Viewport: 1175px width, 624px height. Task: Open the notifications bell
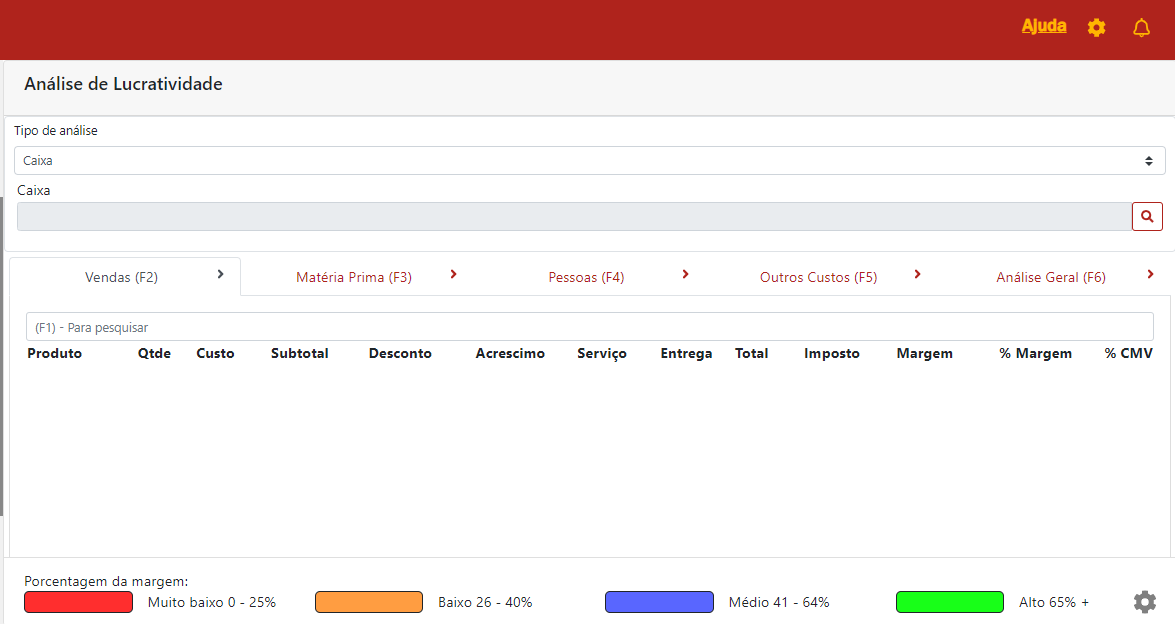click(x=1141, y=28)
